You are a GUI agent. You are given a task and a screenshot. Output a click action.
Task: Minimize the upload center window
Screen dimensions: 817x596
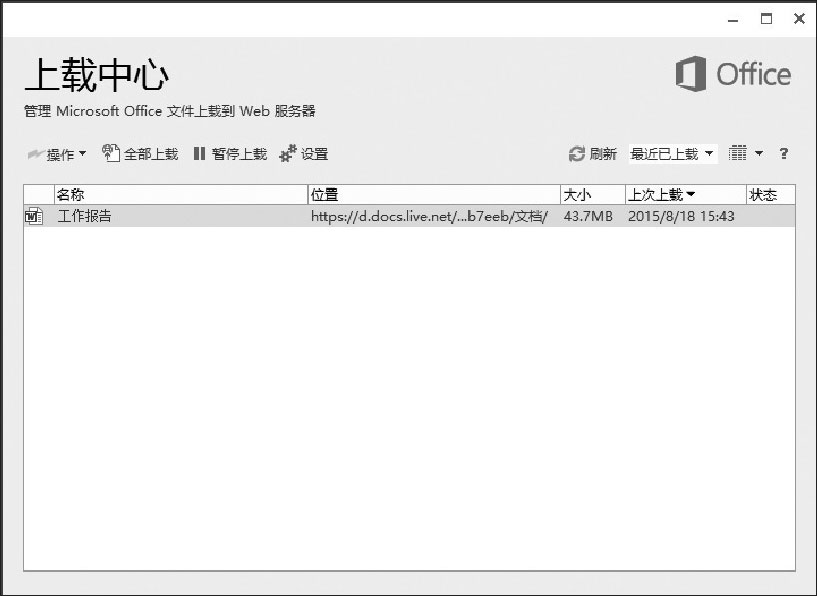click(x=733, y=19)
